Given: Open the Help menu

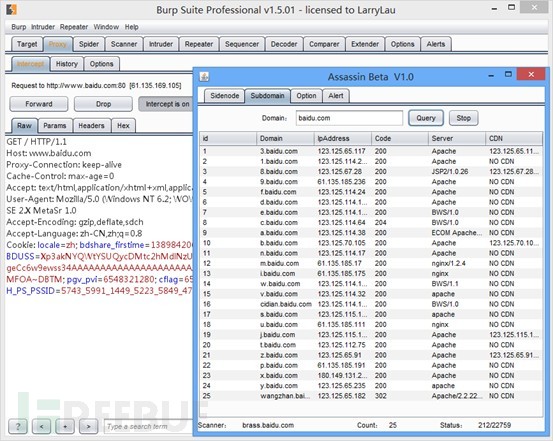Looking at the screenshot, I should tap(132, 27).
